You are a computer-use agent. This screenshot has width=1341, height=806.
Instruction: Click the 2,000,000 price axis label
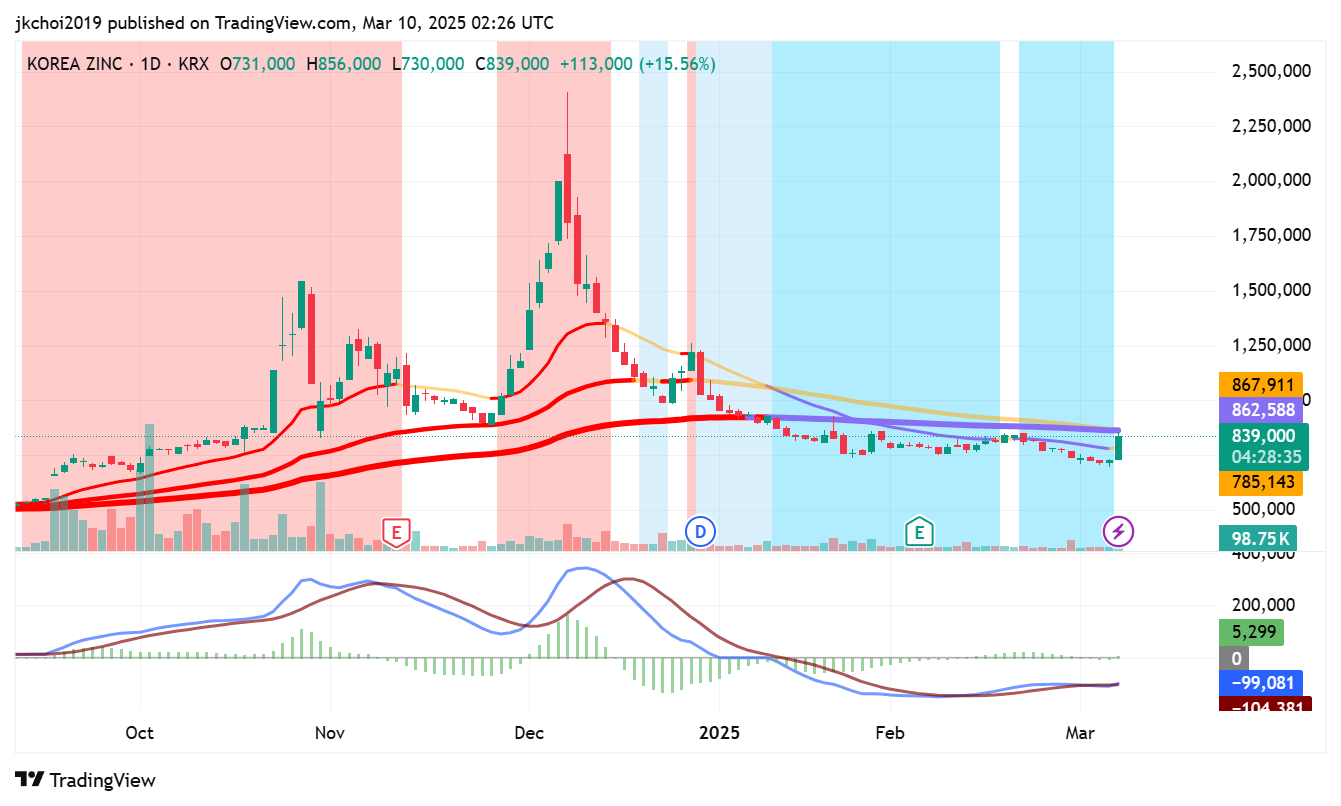tap(1271, 181)
